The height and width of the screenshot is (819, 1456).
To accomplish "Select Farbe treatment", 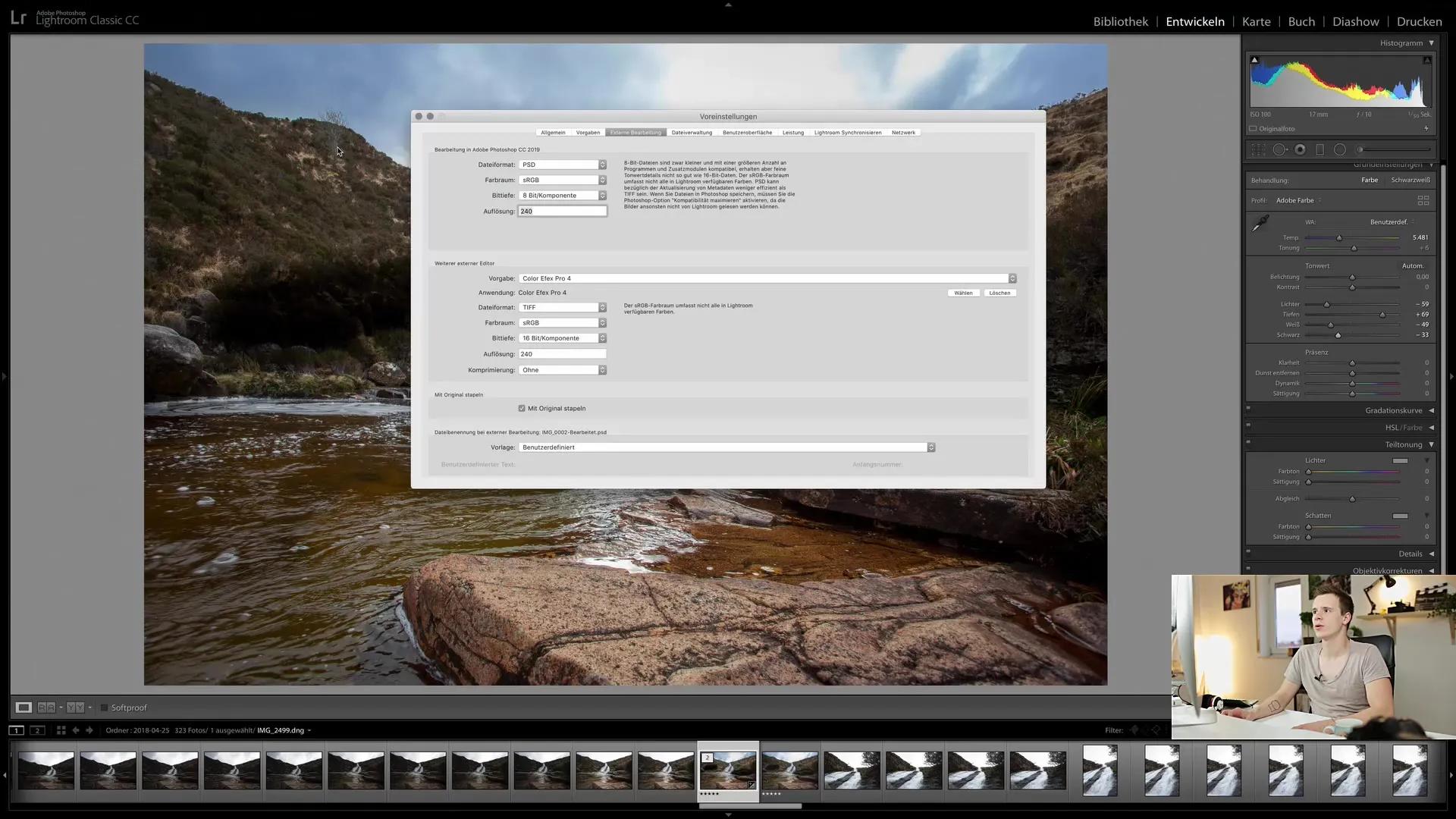I will [1370, 180].
